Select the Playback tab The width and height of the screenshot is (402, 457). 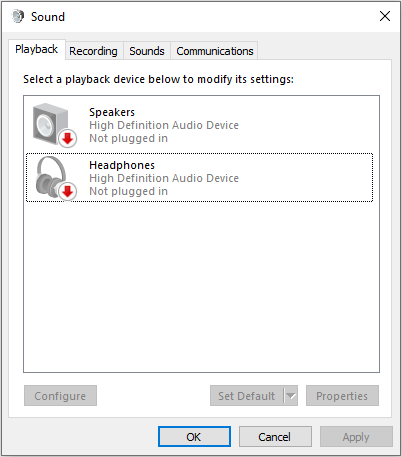pos(37,49)
